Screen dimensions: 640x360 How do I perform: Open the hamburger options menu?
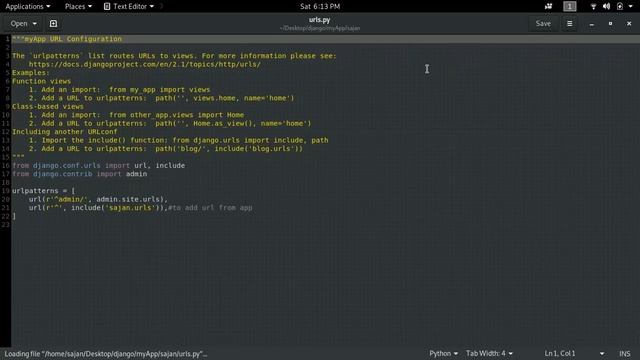tap(569, 24)
